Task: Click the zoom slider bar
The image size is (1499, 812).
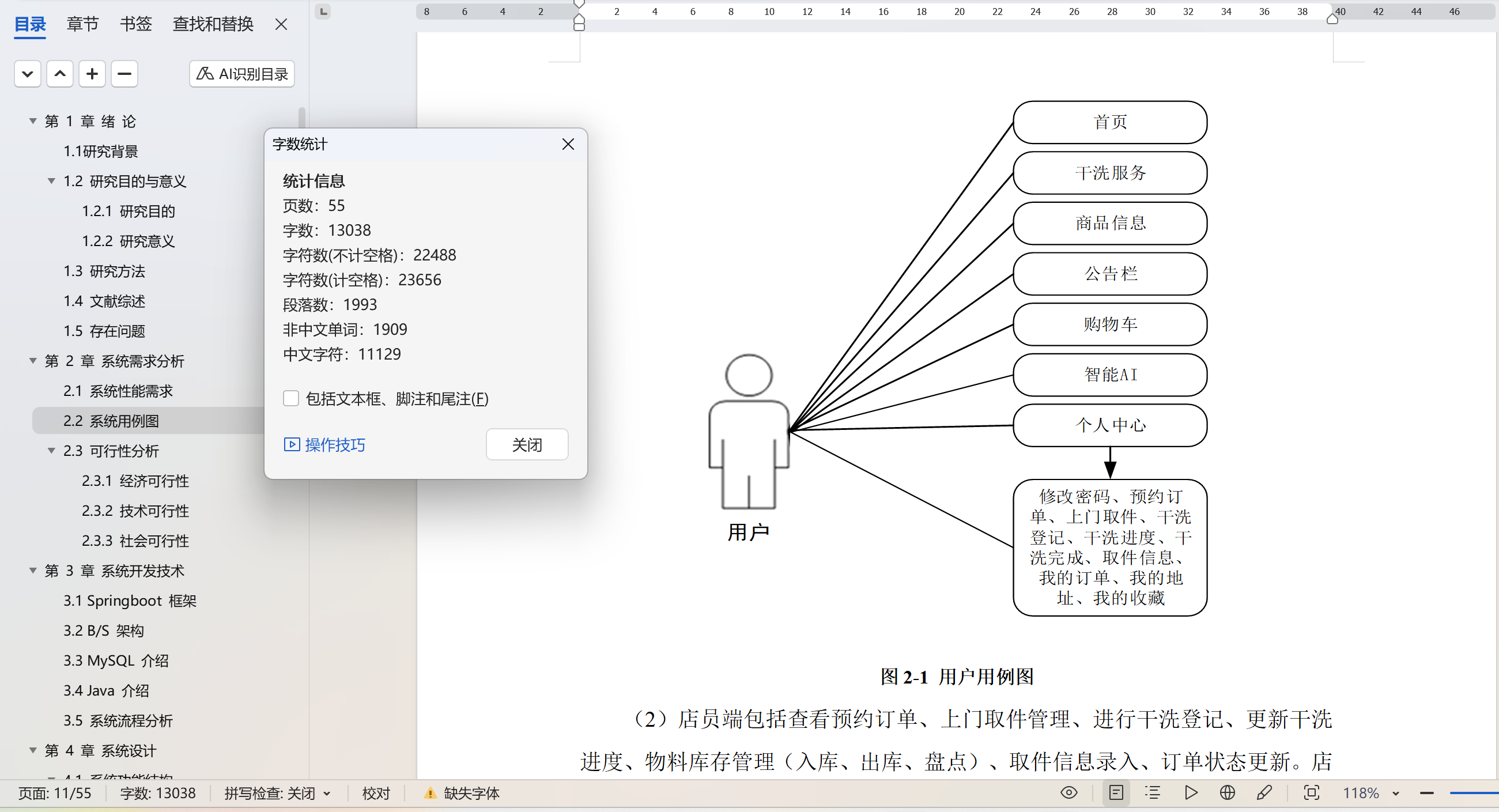Action: (1475, 793)
